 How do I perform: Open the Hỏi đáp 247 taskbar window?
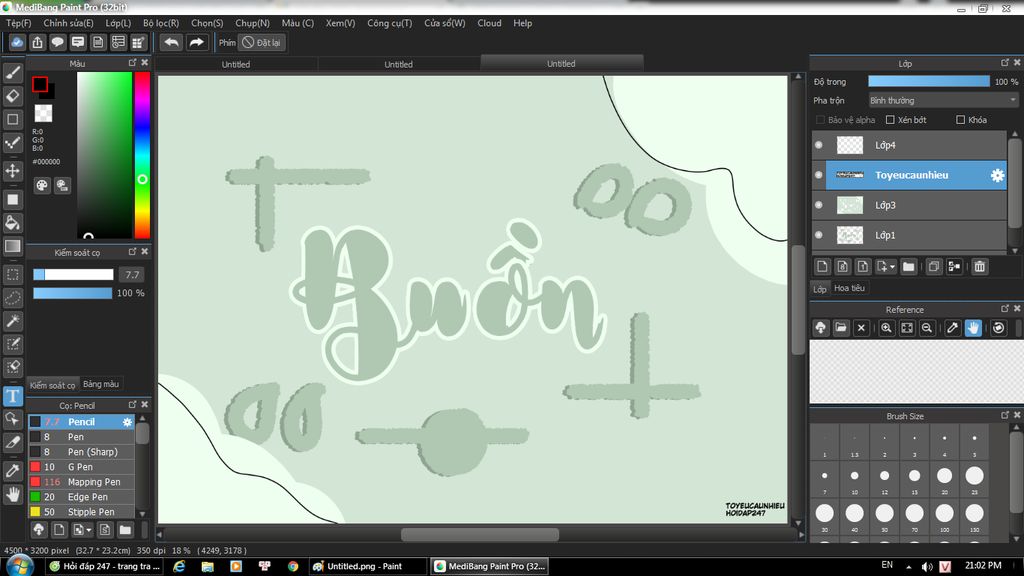click(106, 566)
